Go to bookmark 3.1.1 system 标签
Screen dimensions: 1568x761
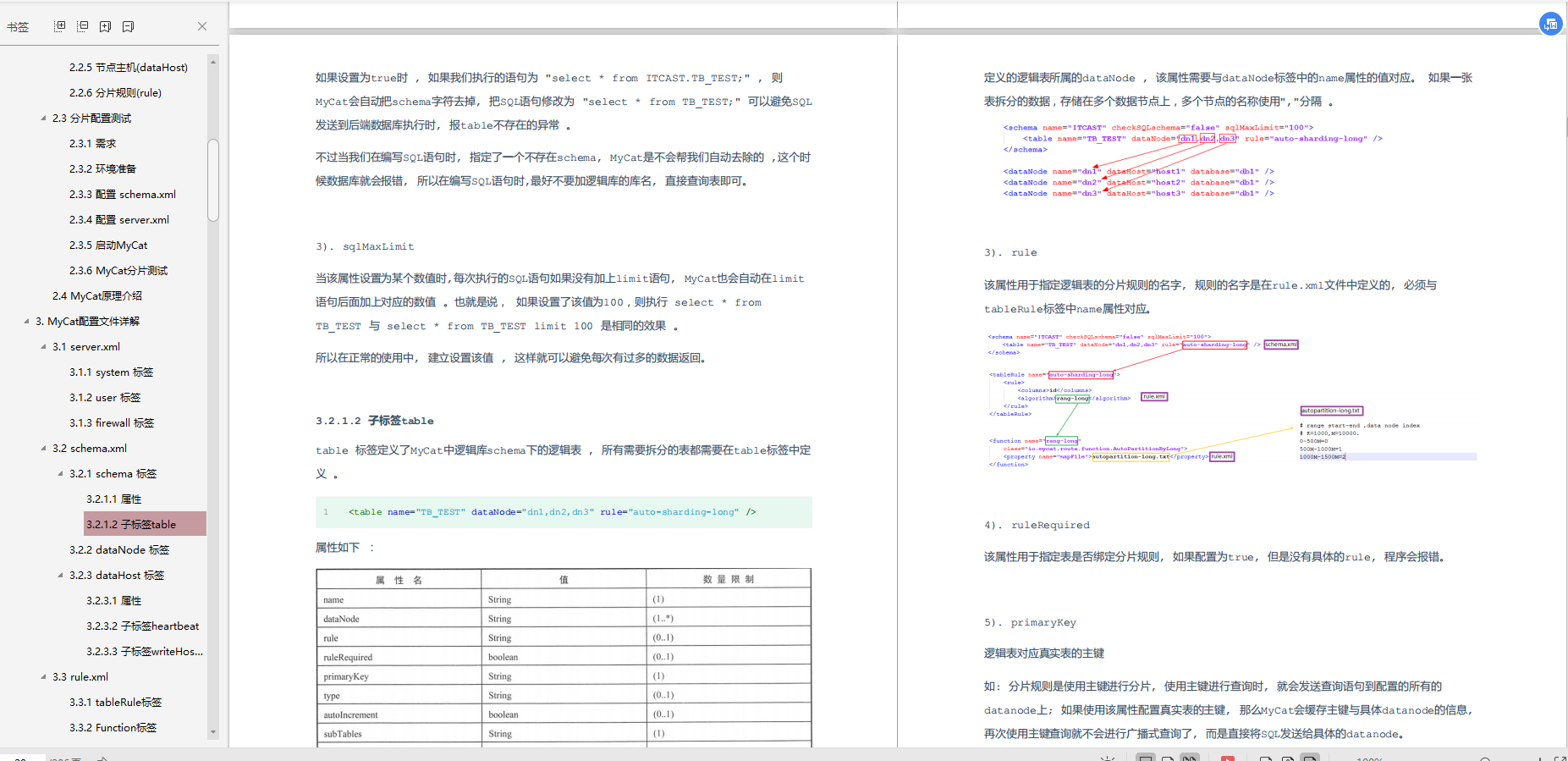112,372
